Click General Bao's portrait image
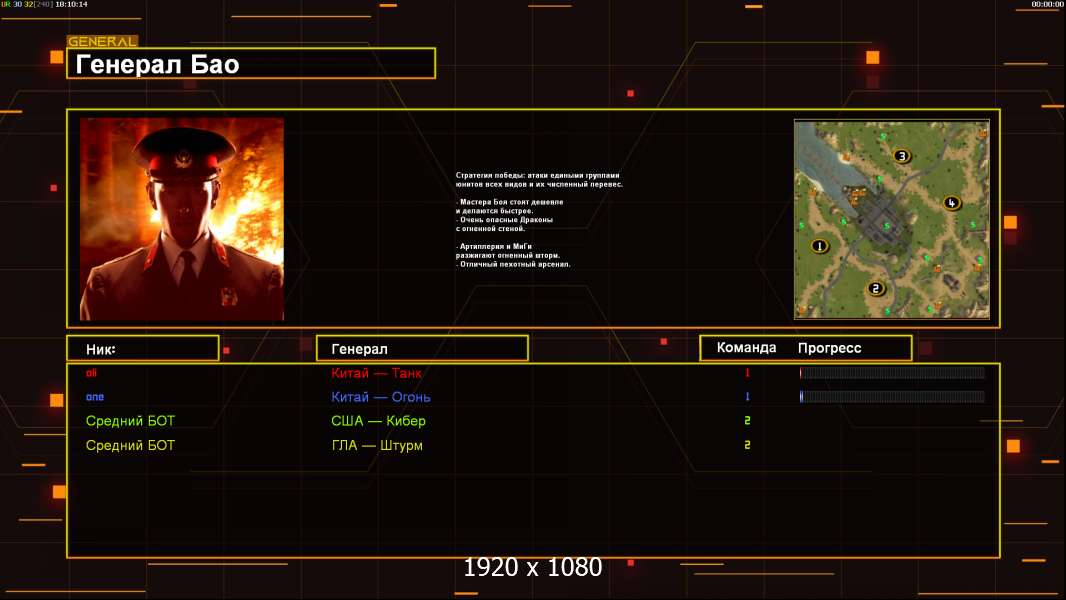The height and width of the screenshot is (600, 1066). click(x=182, y=219)
